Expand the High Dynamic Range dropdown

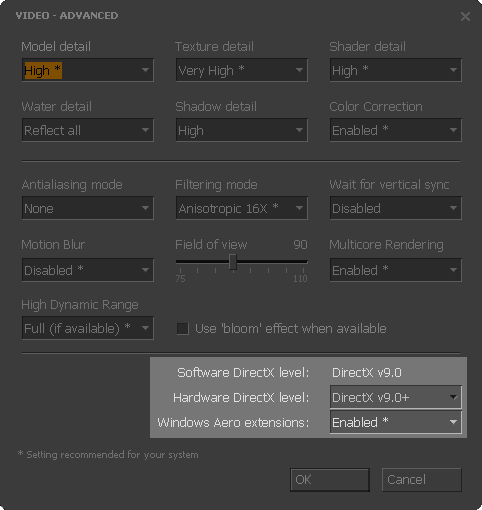(88, 328)
